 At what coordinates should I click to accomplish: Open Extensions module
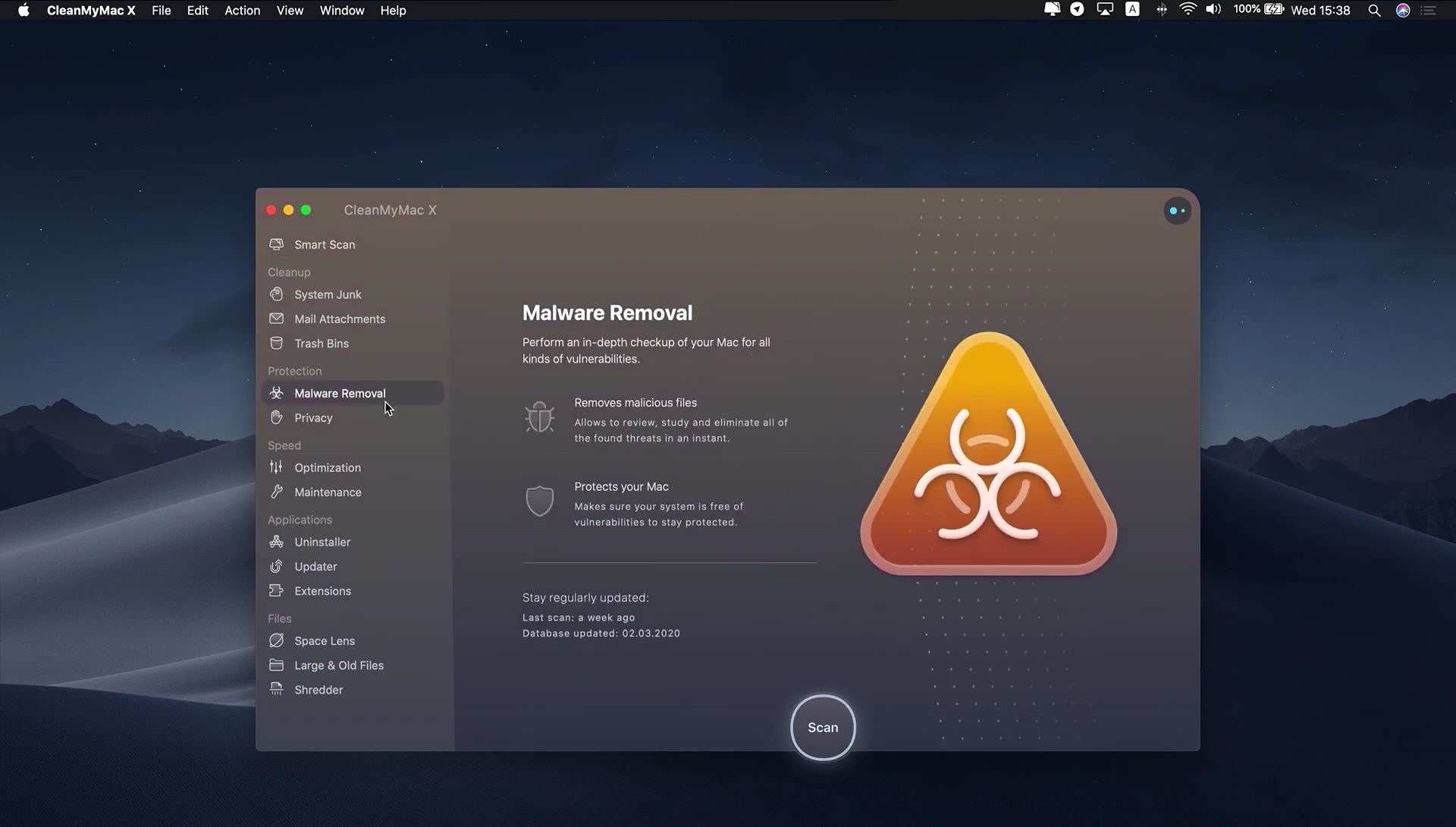(x=353, y=590)
